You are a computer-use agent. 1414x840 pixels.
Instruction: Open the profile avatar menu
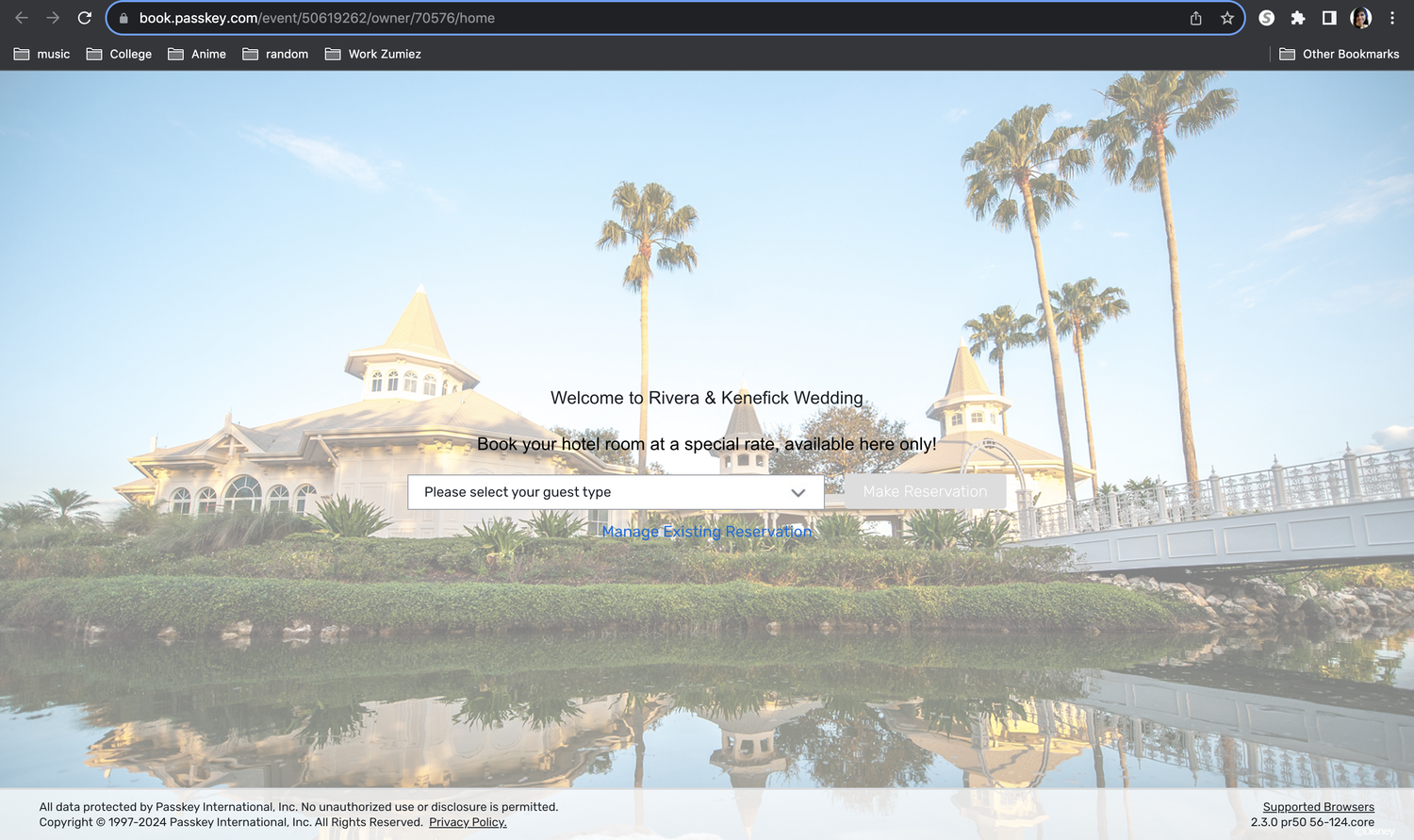pos(1360,18)
